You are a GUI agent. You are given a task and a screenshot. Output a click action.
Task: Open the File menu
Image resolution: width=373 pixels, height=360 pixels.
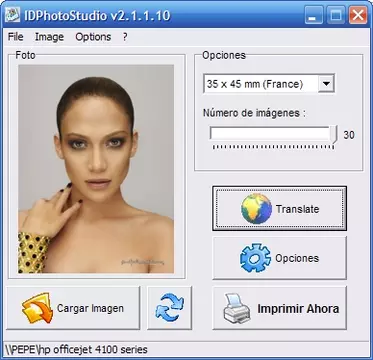point(16,37)
